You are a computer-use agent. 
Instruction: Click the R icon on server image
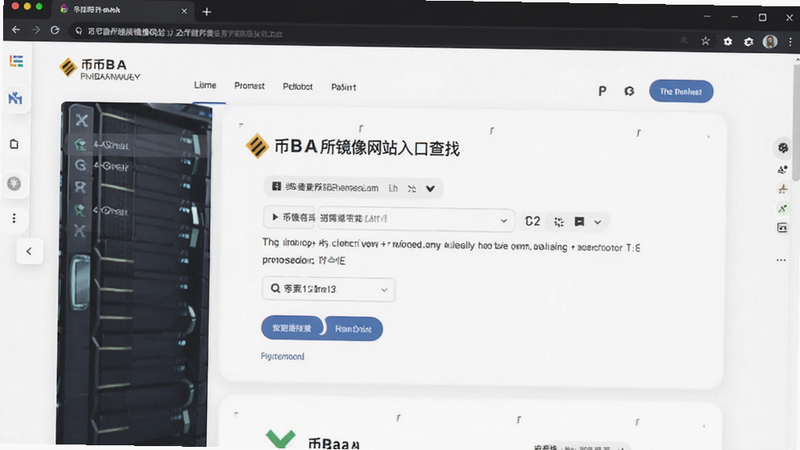(80, 187)
